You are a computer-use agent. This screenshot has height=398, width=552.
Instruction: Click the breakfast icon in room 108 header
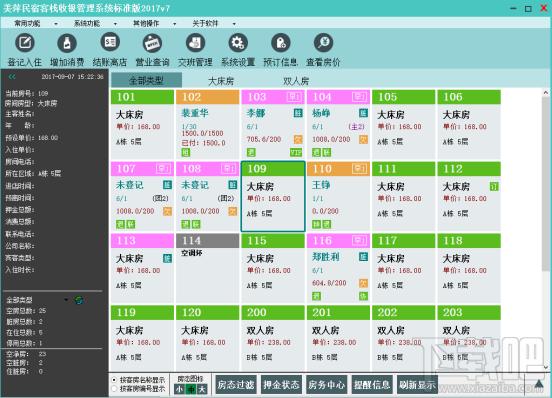pyautogui.click(x=229, y=169)
